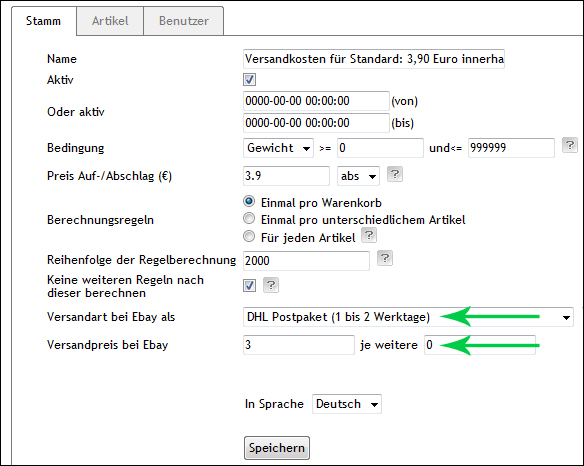The width and height of the screenshot is (584, 466).
Task: Open help icon for Keine weiteren Regeln
Action: coord(271,285)
